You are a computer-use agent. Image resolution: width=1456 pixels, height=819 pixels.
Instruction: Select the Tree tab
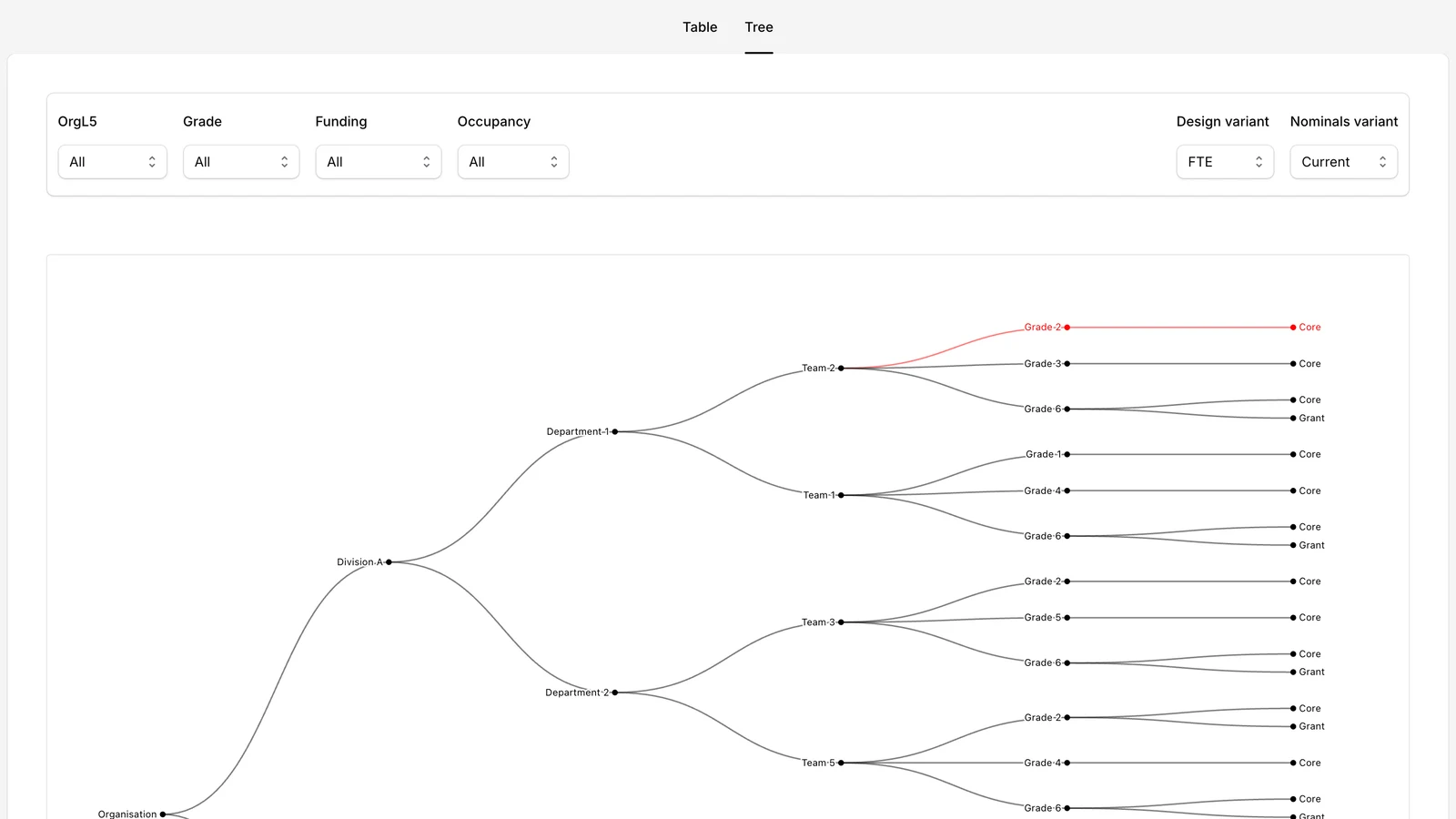click(x=759, y=27)
